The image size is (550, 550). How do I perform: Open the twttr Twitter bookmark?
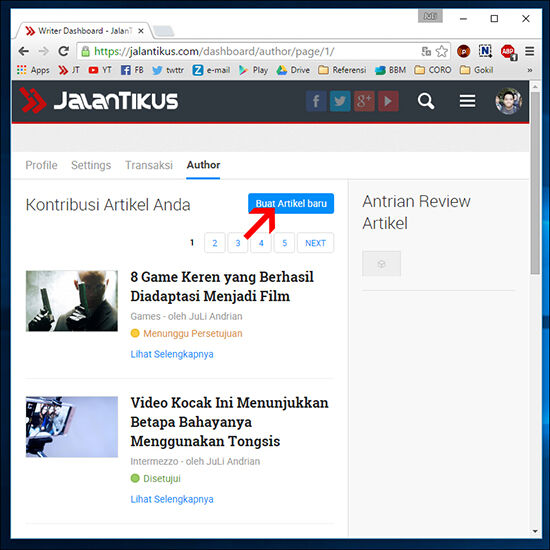pos(168,70)
